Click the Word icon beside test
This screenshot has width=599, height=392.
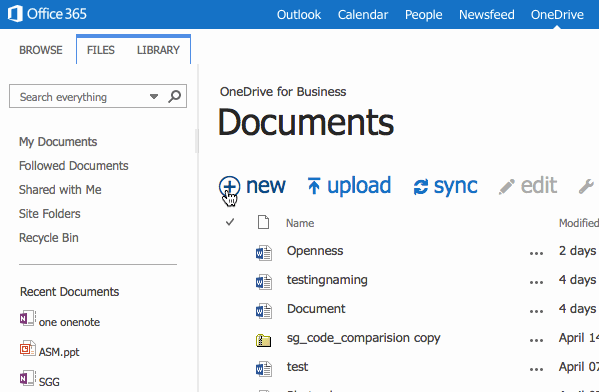(264, 369)
